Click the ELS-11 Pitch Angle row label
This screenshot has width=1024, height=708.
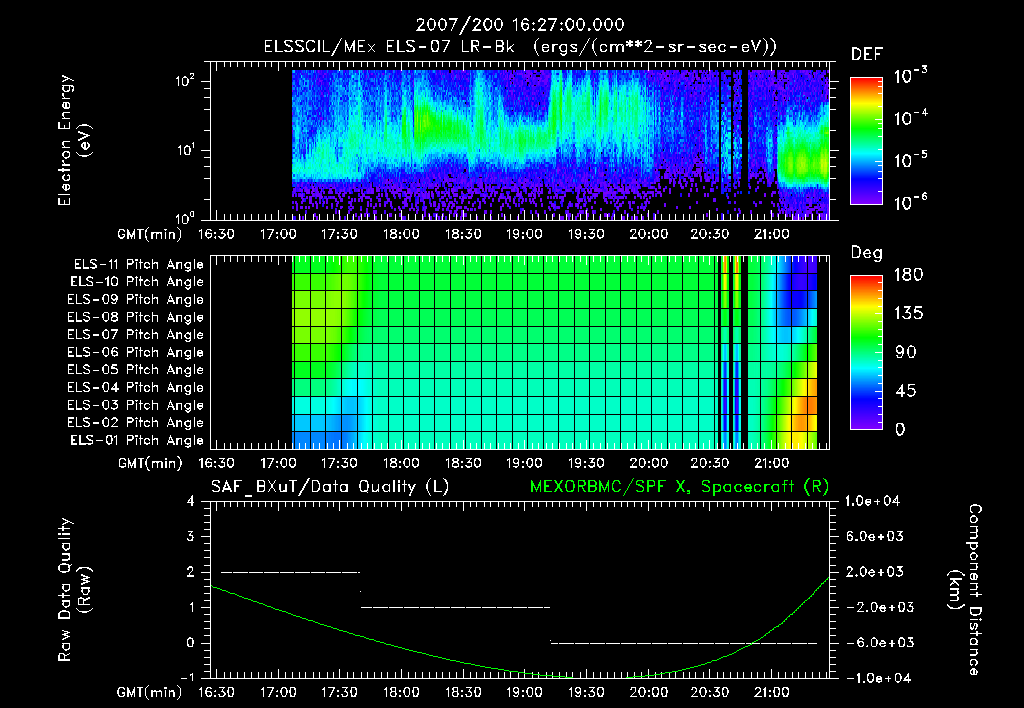138,265
